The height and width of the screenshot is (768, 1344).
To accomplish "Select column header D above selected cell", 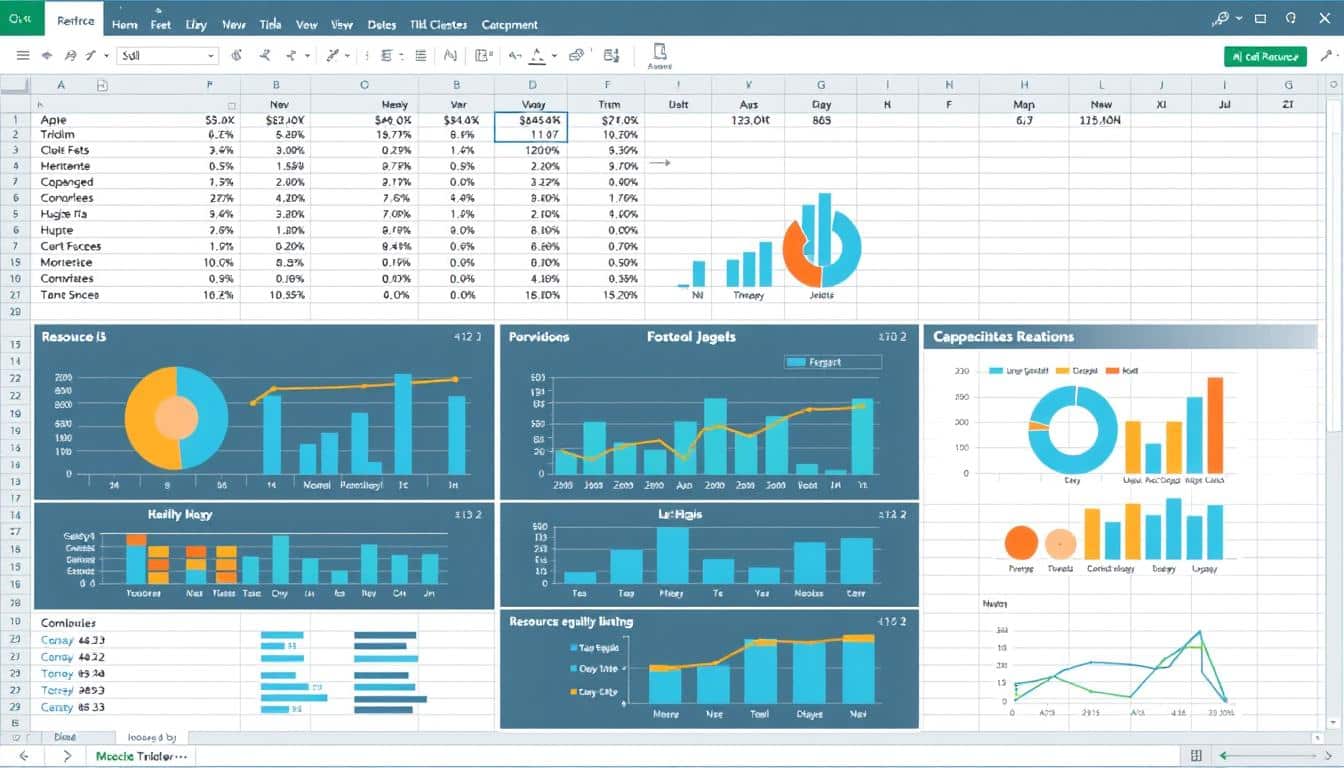I will click(x=532, y=86).
